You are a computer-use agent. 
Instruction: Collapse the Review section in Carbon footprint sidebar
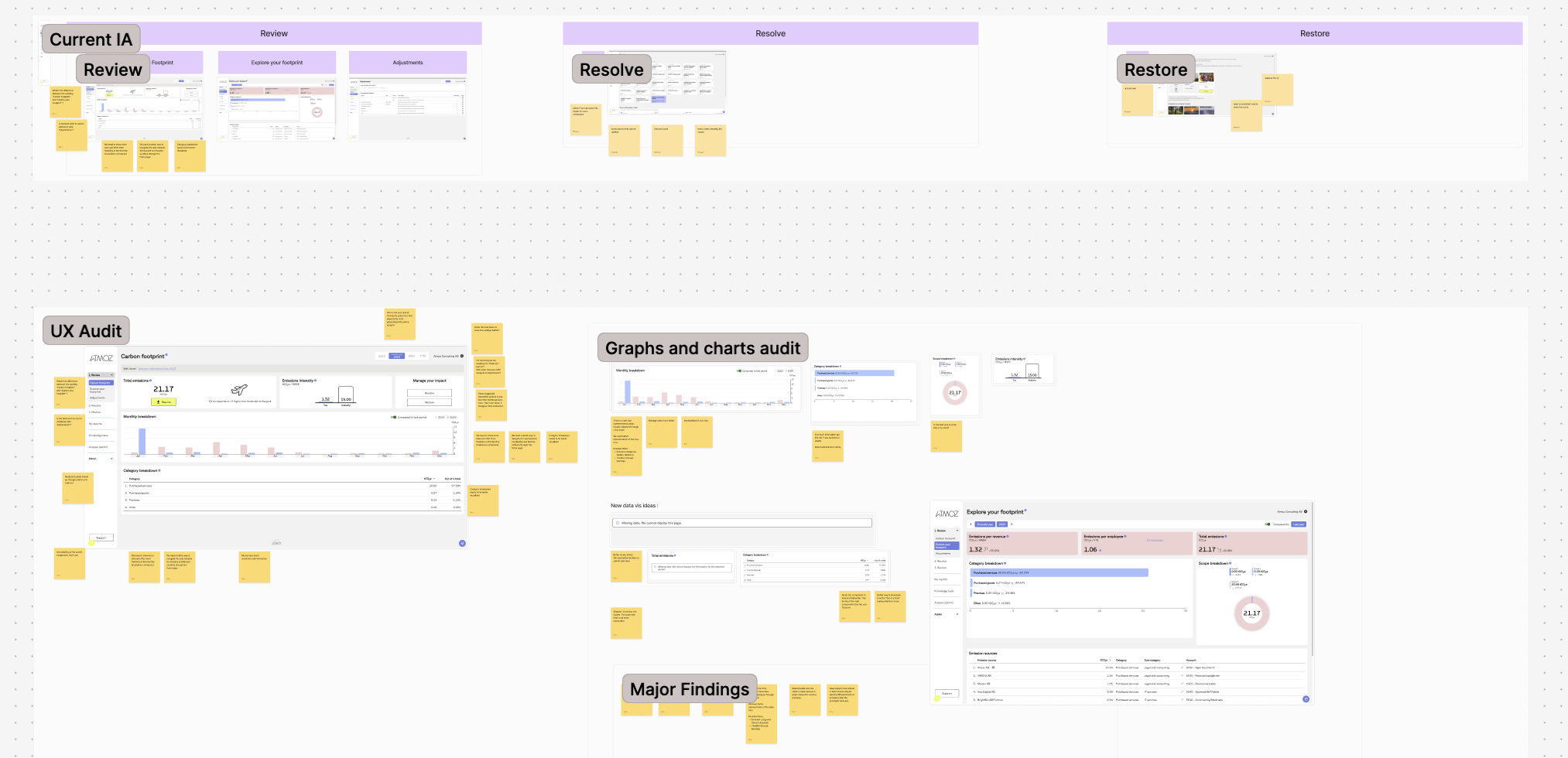click(111, 375)
